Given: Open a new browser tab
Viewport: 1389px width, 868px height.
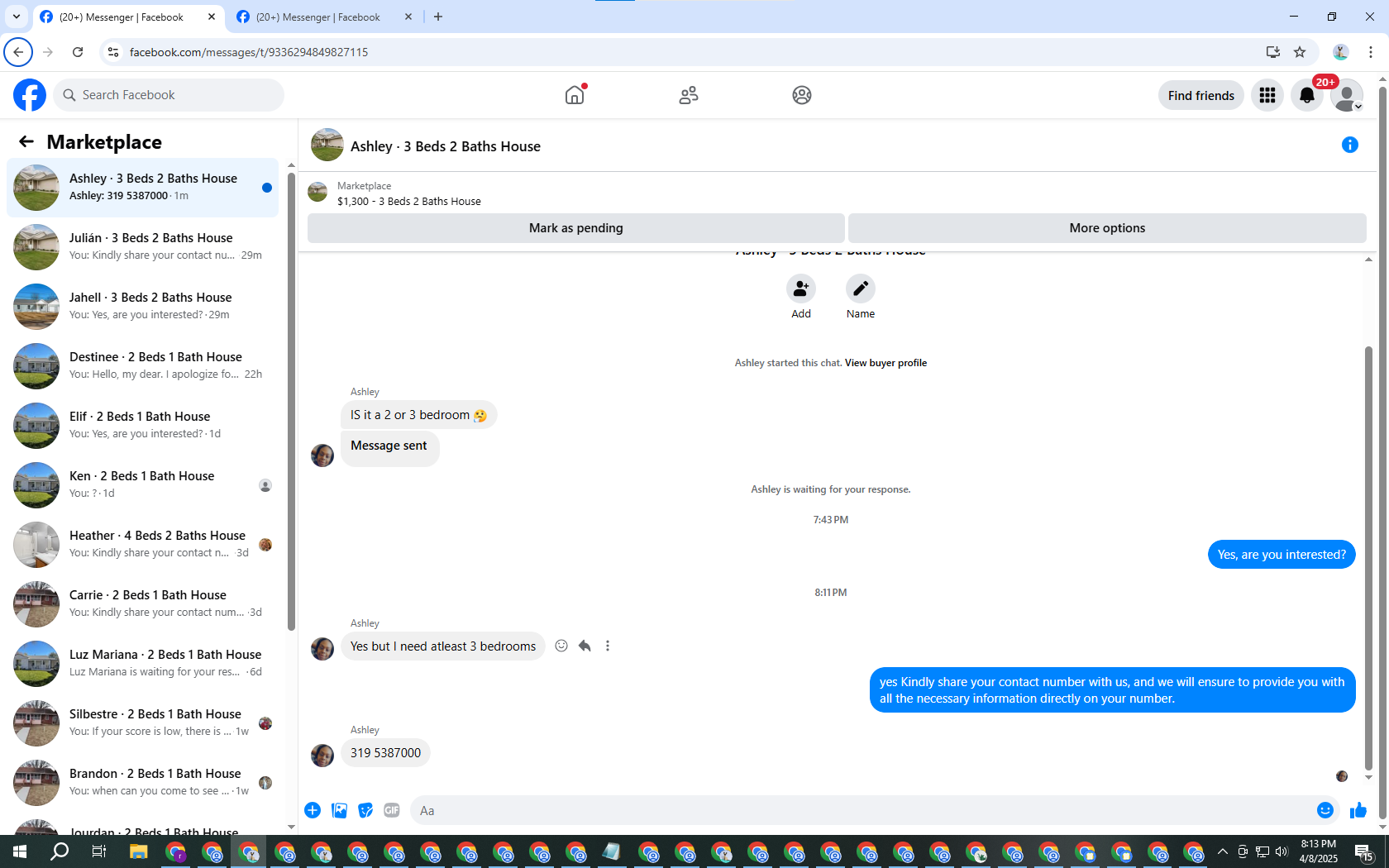Looking at the screenshot, I should (438, 17).
